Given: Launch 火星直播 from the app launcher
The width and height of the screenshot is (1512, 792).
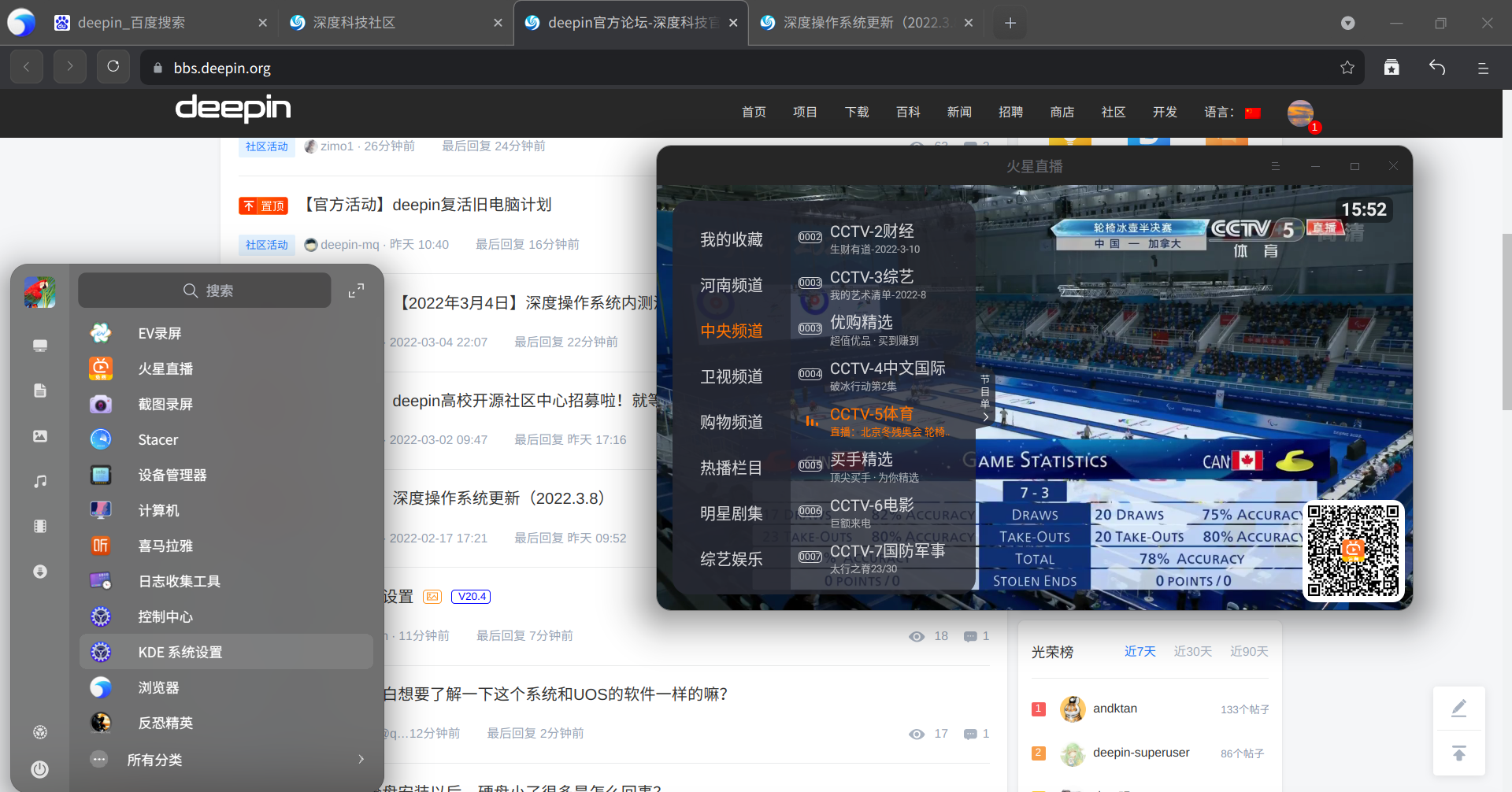Looking at the screenshot, I should 166,368.
